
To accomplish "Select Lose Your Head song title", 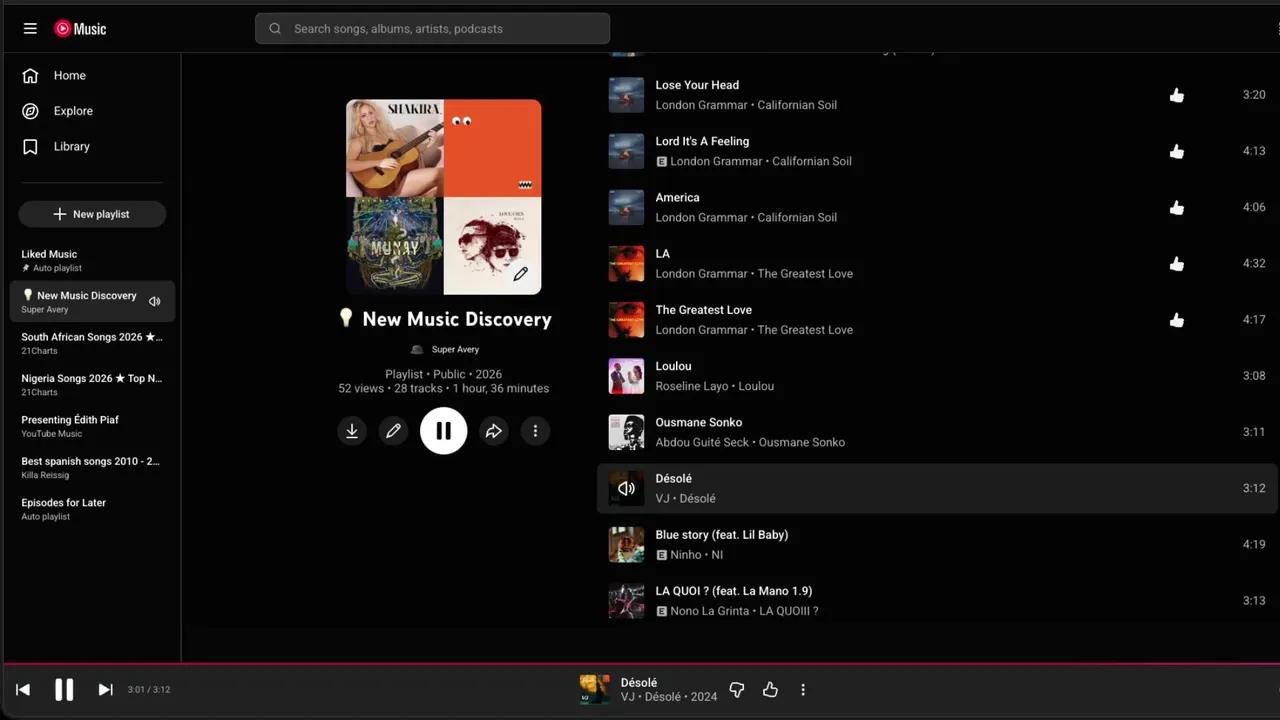I will click(697, 85).
